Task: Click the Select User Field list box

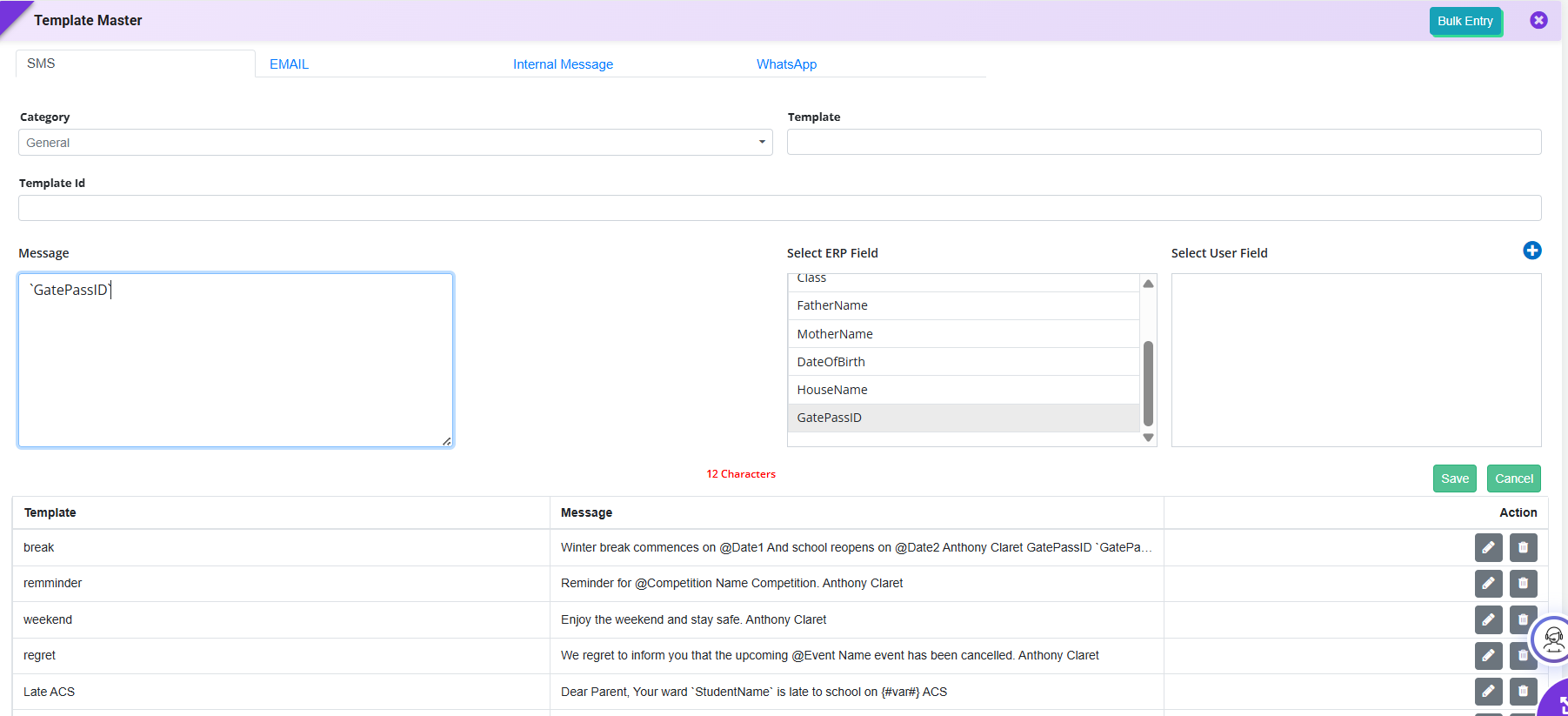Action: pyautogui.click(x=1356, y=360)
